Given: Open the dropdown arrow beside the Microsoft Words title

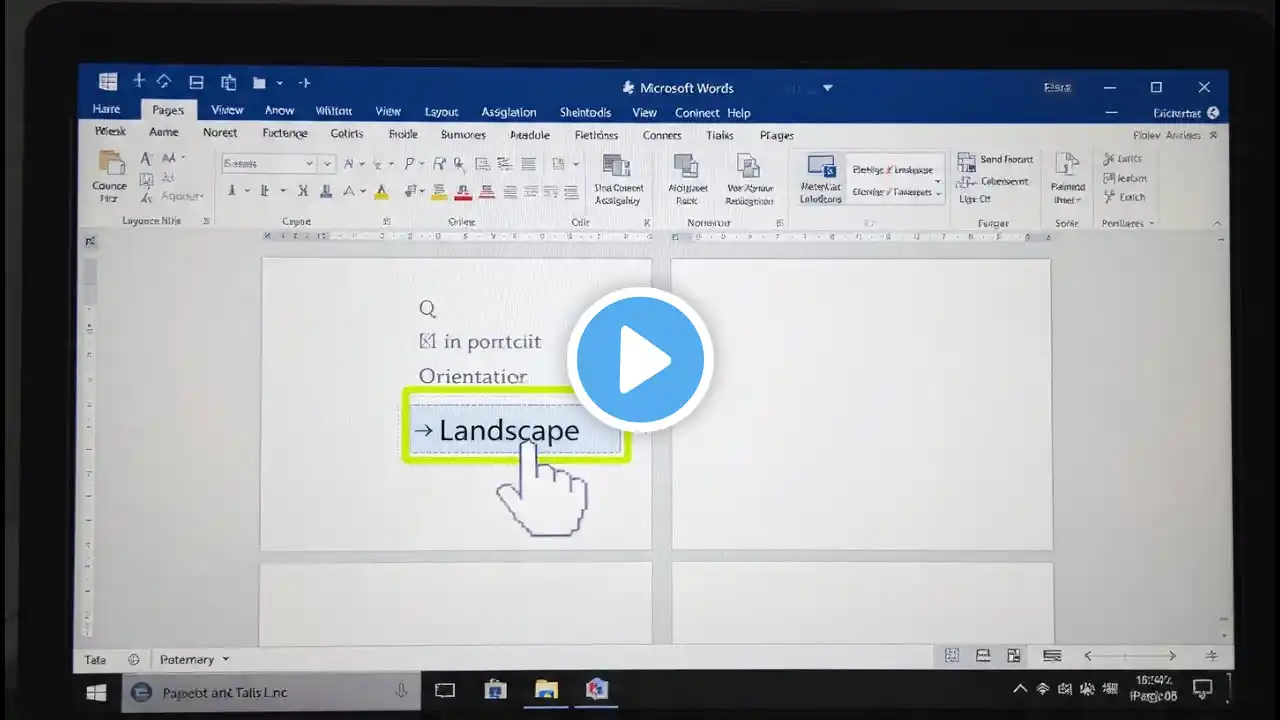Looking at the screenshot, I should pyautogui.click(x=827, y=88).
